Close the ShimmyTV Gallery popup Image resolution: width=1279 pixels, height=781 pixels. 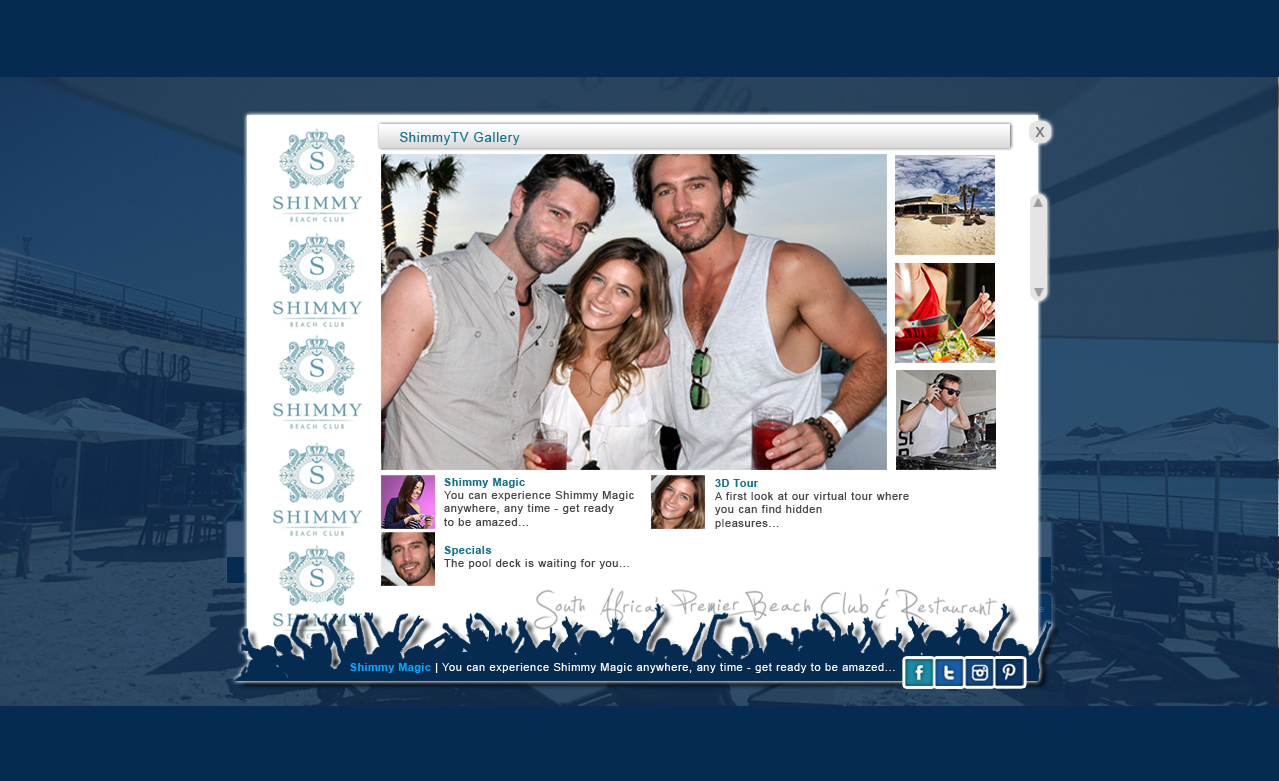(1040, 132)
